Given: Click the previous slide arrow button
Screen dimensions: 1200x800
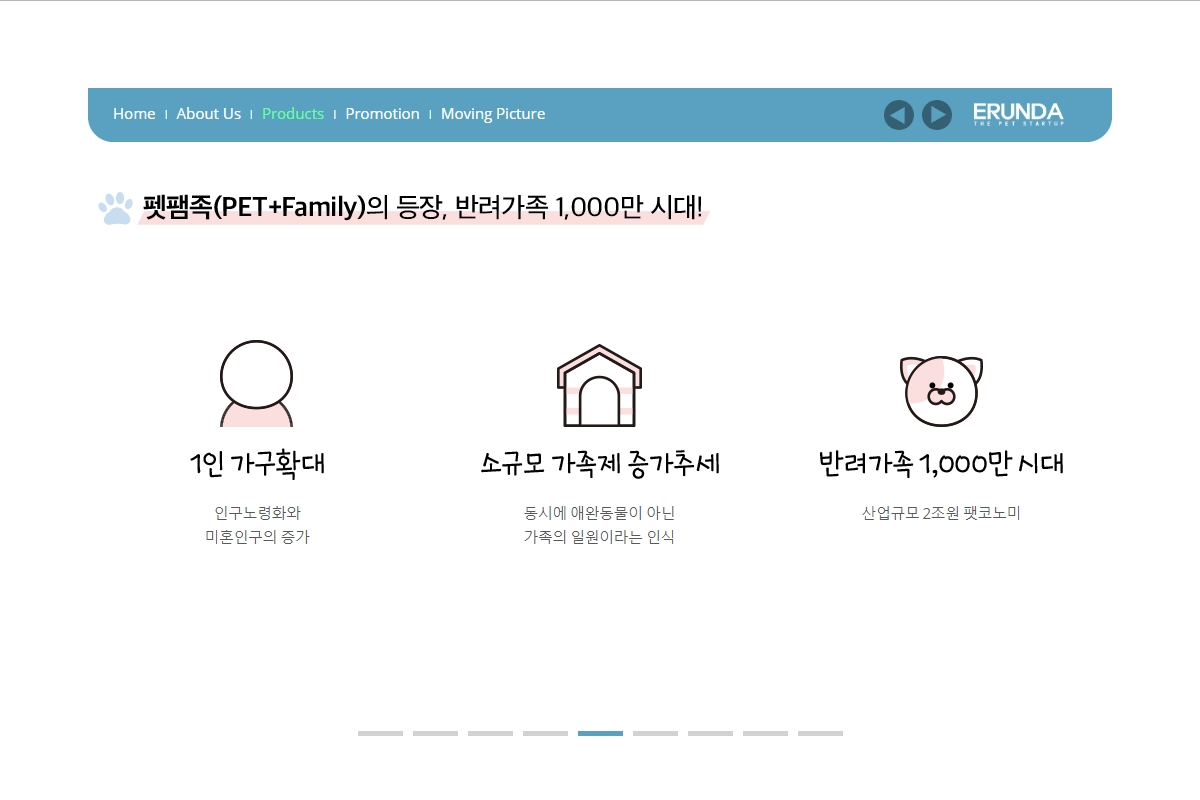Looking at the screenshot, I should [899, 115].
